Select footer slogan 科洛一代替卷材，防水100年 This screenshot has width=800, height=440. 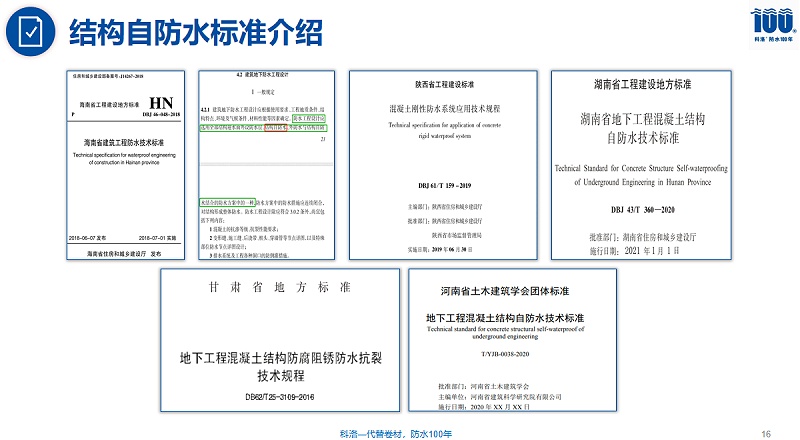(396, 434)
